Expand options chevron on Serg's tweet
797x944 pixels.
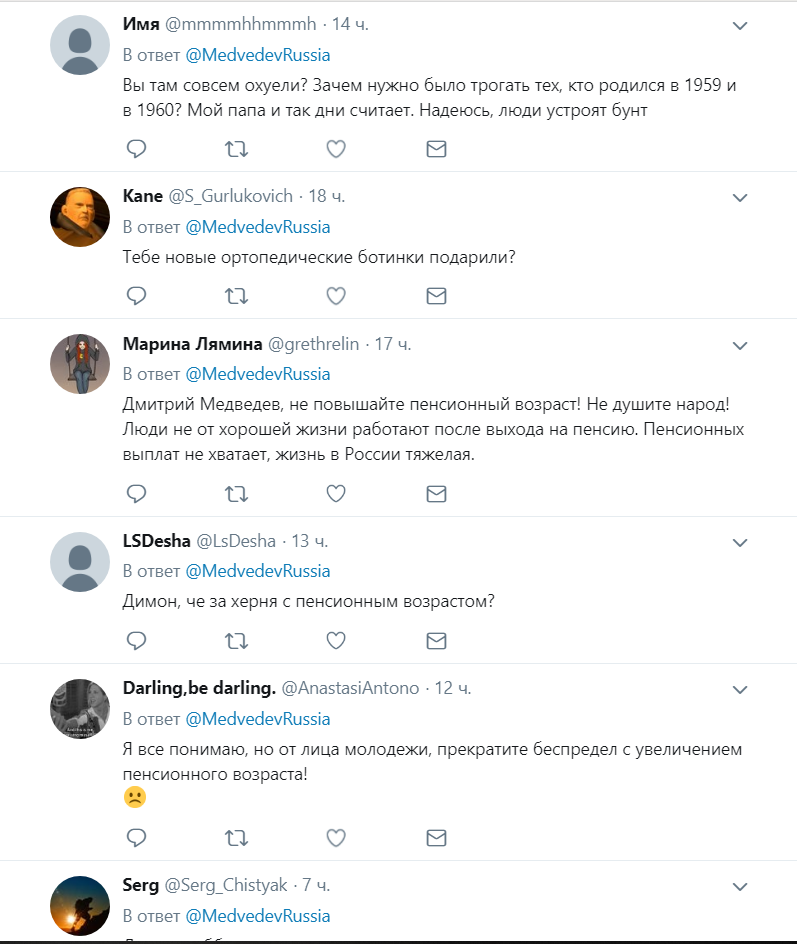click(740, 887)
